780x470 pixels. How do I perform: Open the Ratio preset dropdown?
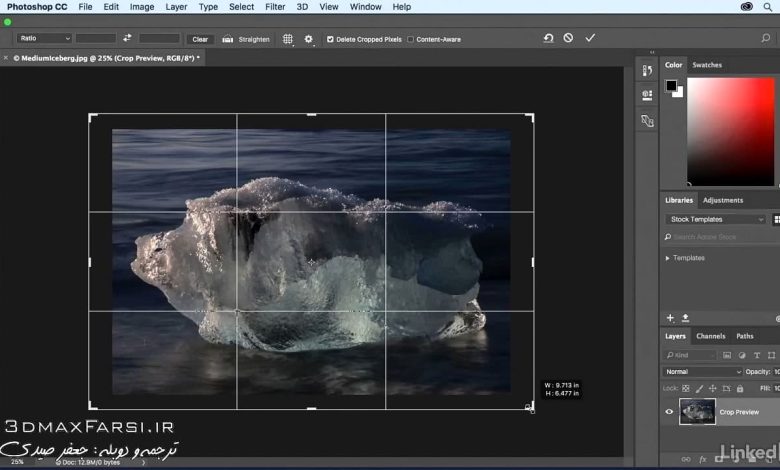[44, 38]
